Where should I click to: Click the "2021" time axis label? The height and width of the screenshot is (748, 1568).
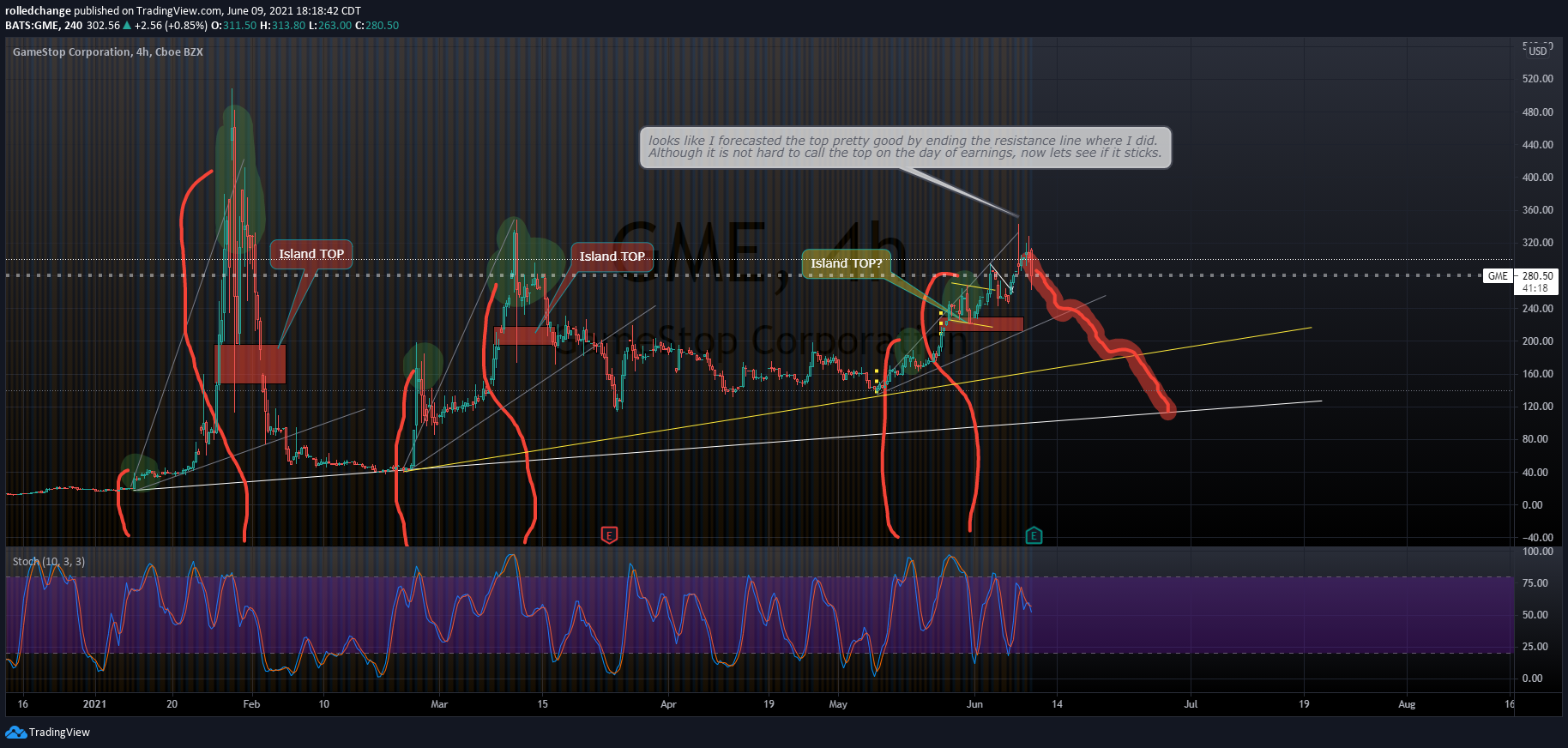pyautogui.click(x=94, y=704)
